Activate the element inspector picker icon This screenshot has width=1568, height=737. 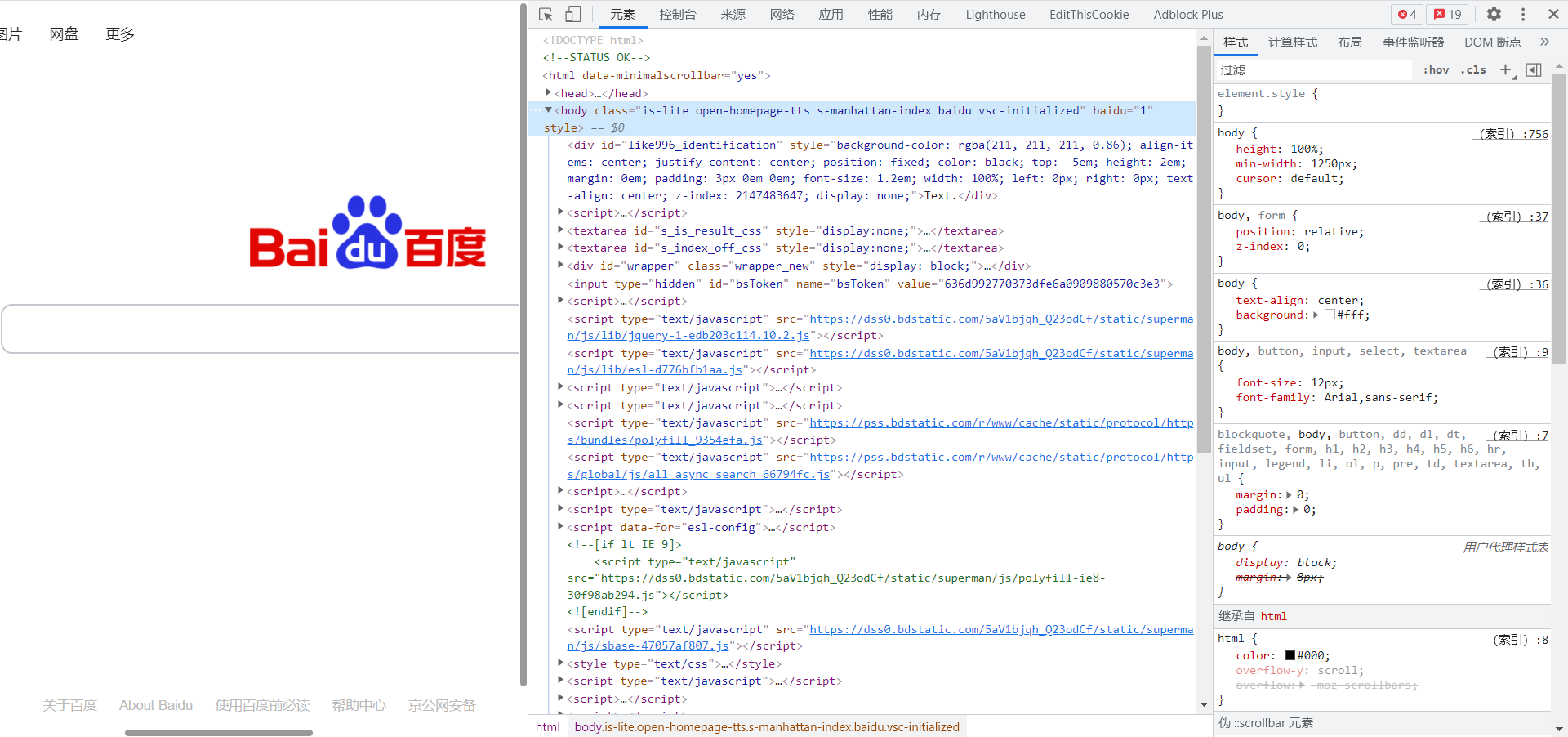tap(546, 14)
